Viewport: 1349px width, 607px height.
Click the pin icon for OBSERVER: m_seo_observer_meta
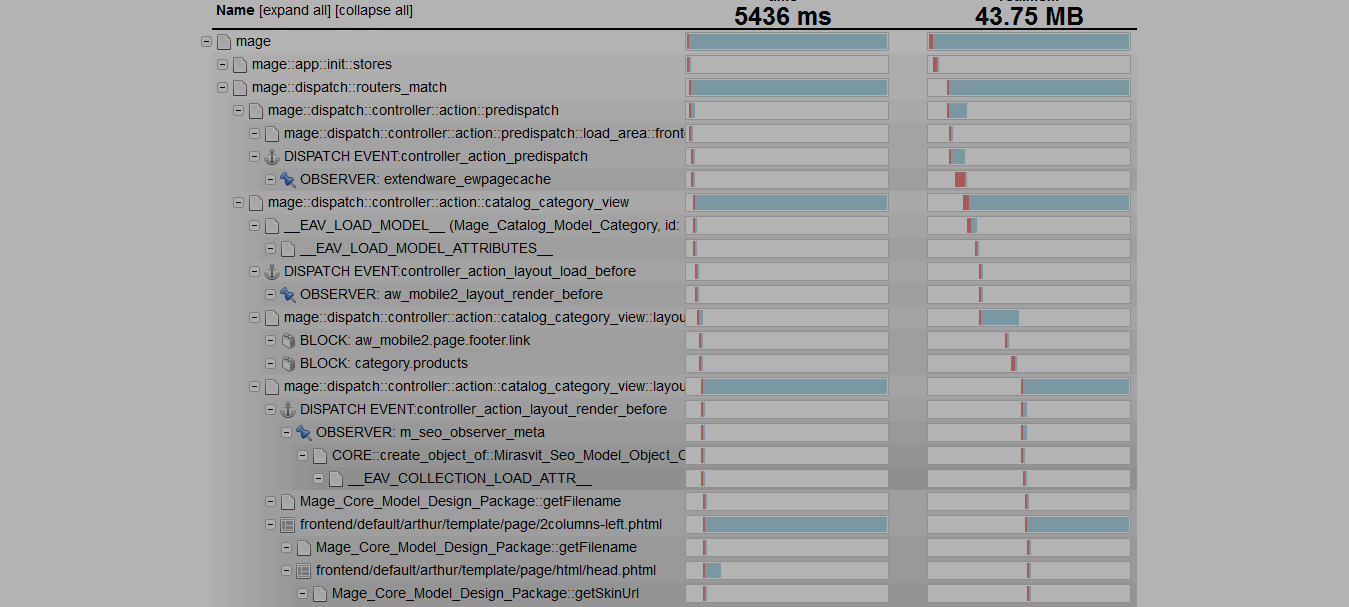click(x=304, y=433)
